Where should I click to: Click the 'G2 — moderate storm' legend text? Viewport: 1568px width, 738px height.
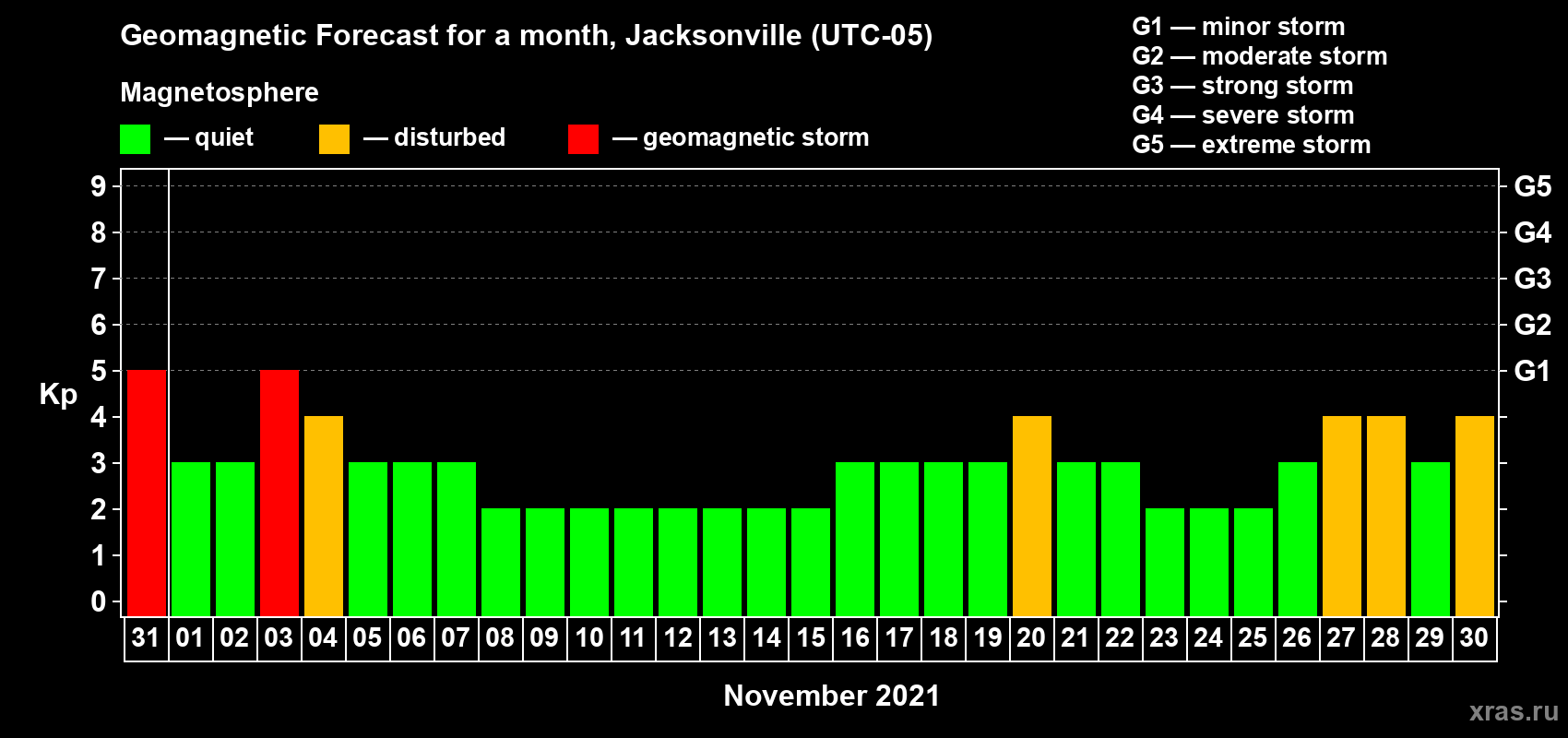tap(1260, 56)
